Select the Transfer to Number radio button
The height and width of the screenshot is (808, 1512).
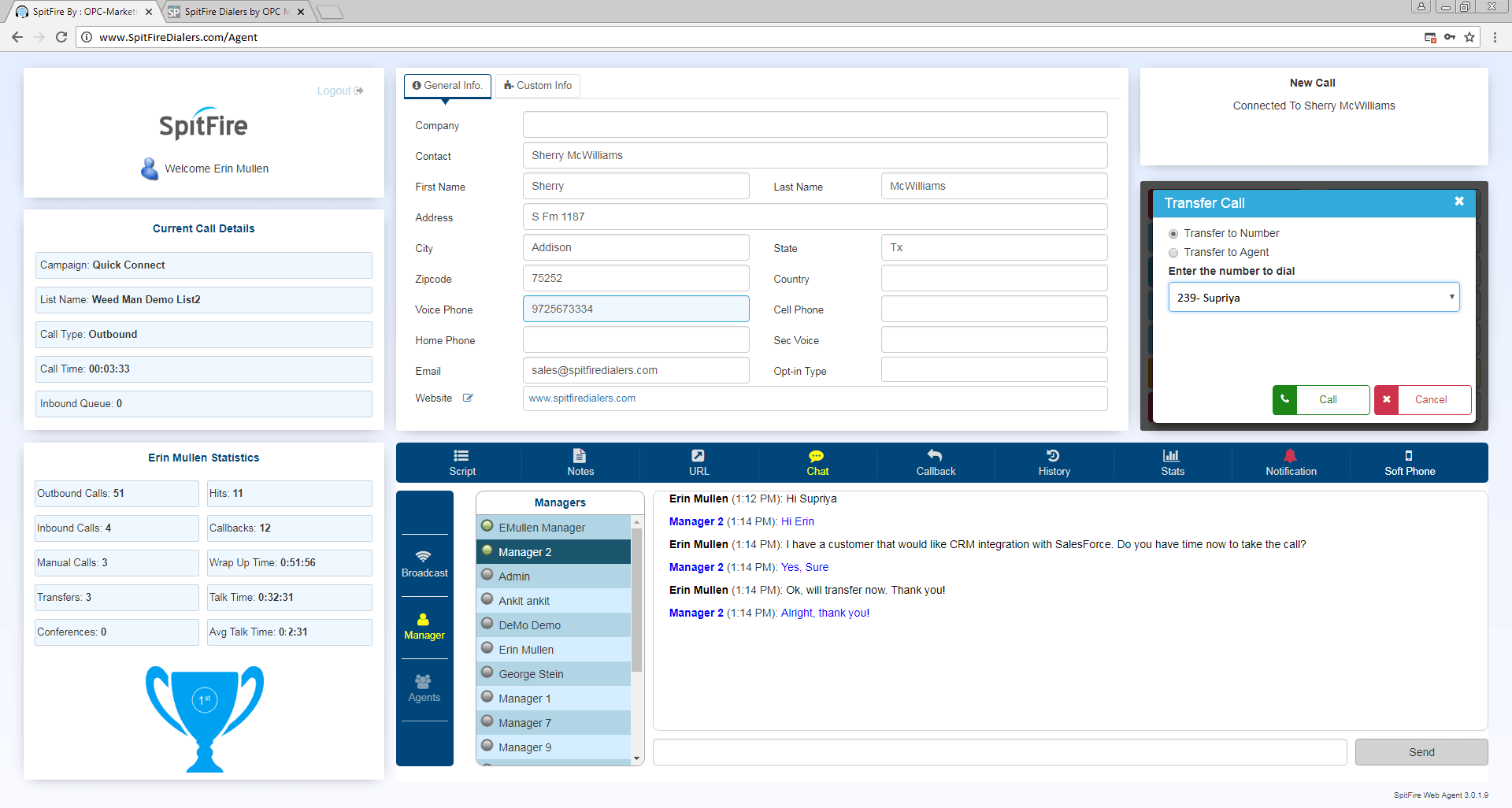pyautogui.click(x=1173, y=234)
